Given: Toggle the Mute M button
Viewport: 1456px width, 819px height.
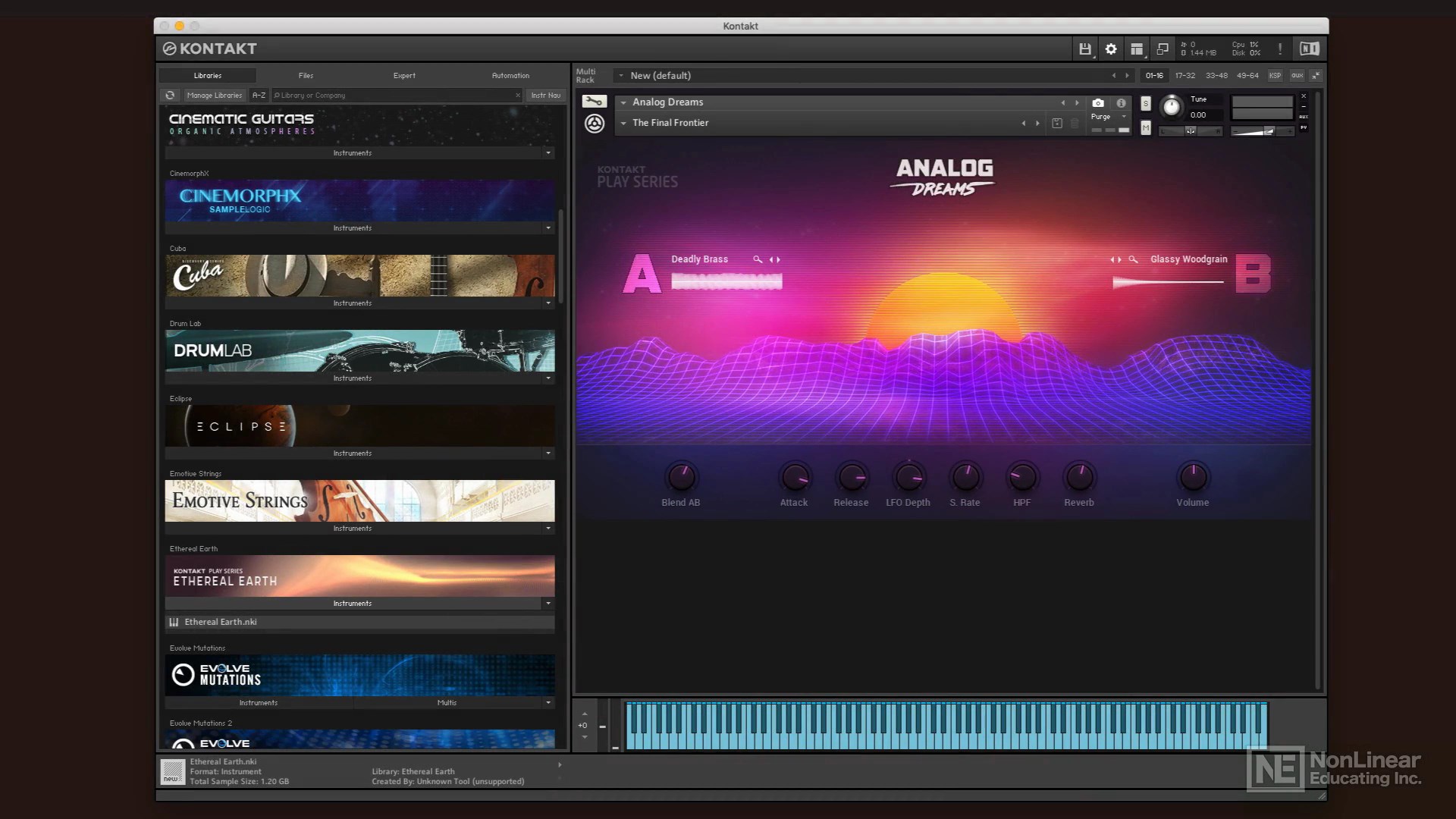Looking at the screenshot, I should 1145,128.
